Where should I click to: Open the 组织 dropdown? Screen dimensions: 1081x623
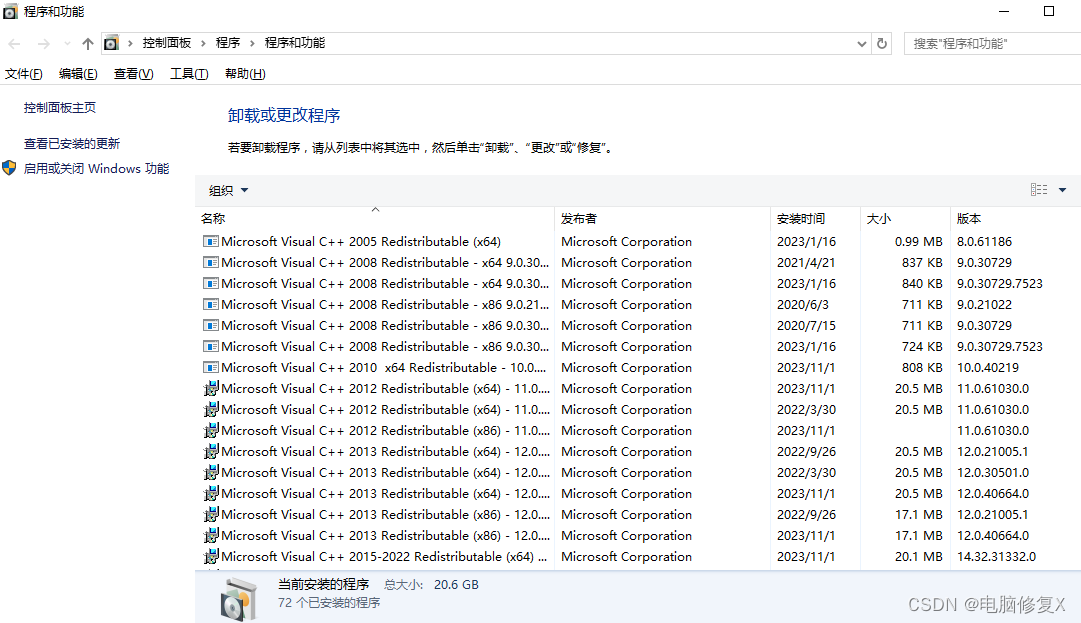click(x=228, y=190)
